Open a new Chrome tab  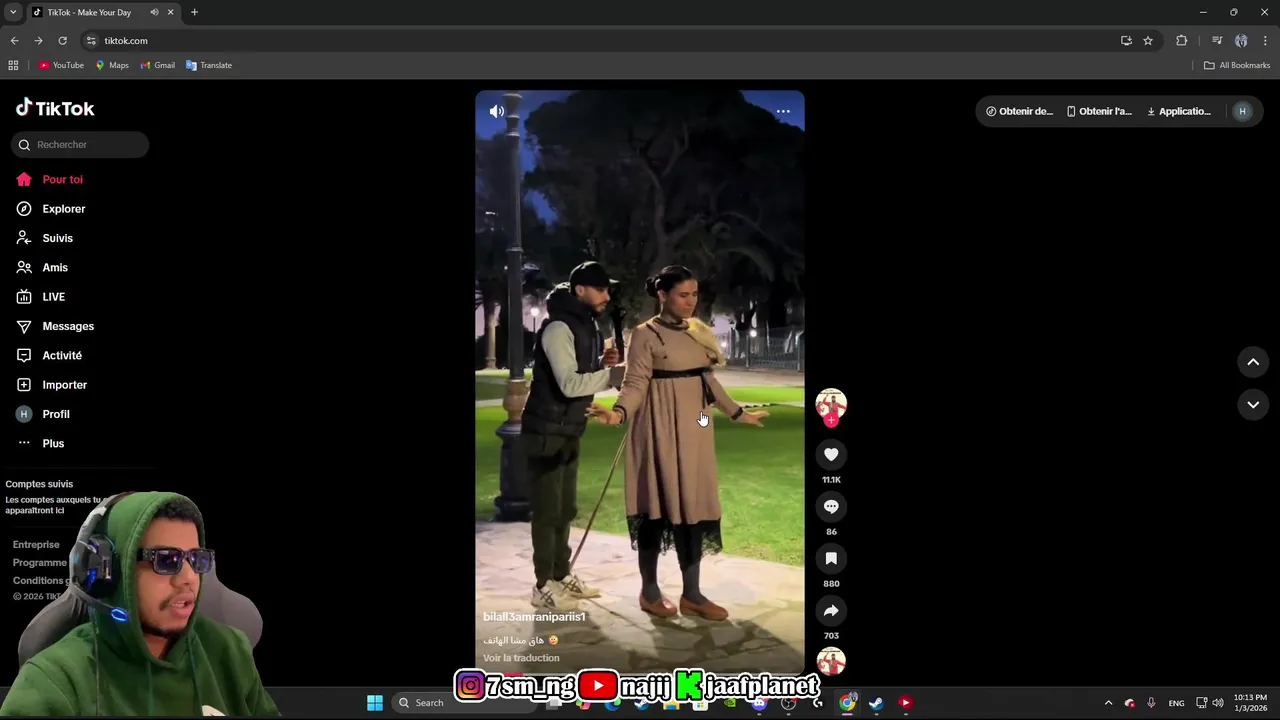click(194, 12)
